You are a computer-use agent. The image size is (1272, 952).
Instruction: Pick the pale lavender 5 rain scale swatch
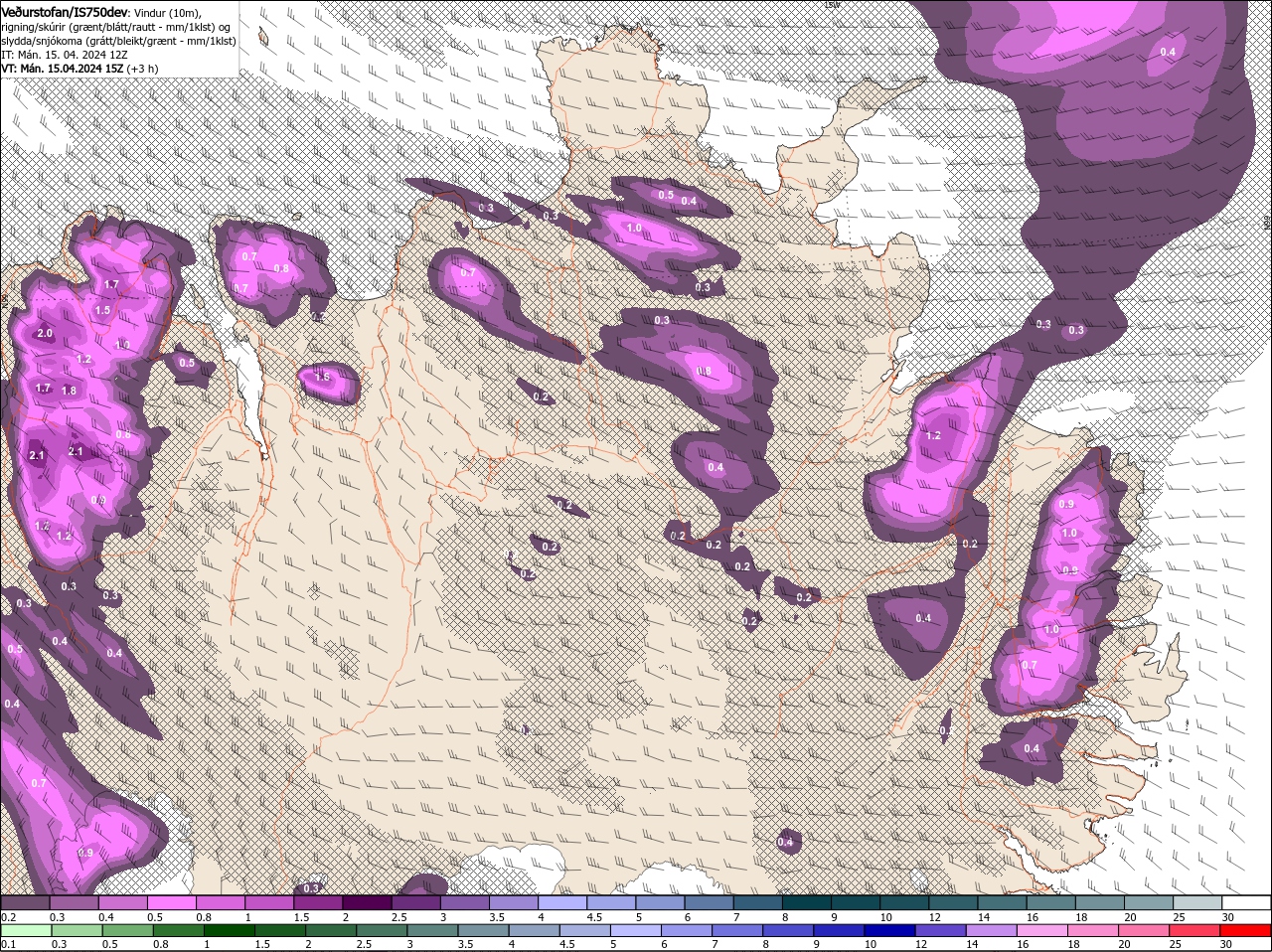click(x=636, y=930)
